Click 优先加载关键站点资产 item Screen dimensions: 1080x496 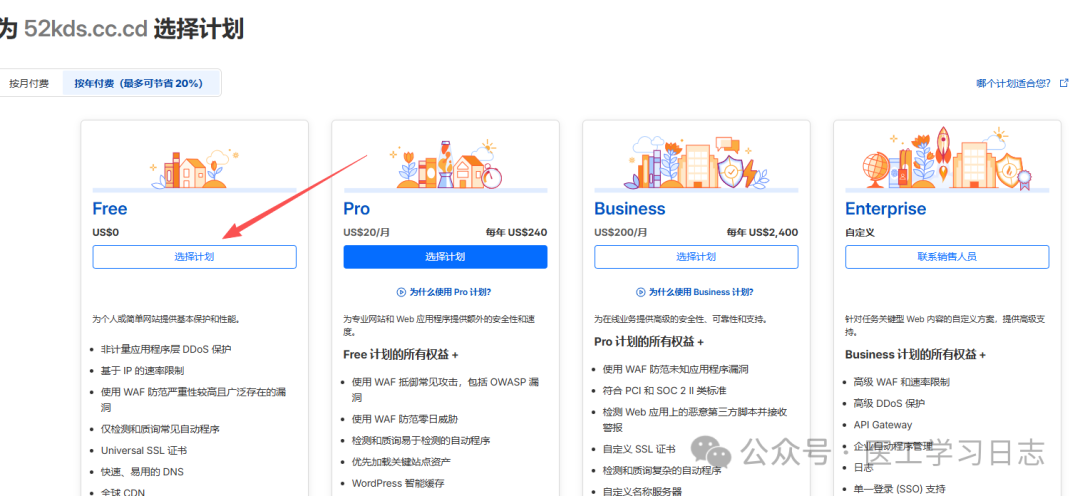click(402, 462)
